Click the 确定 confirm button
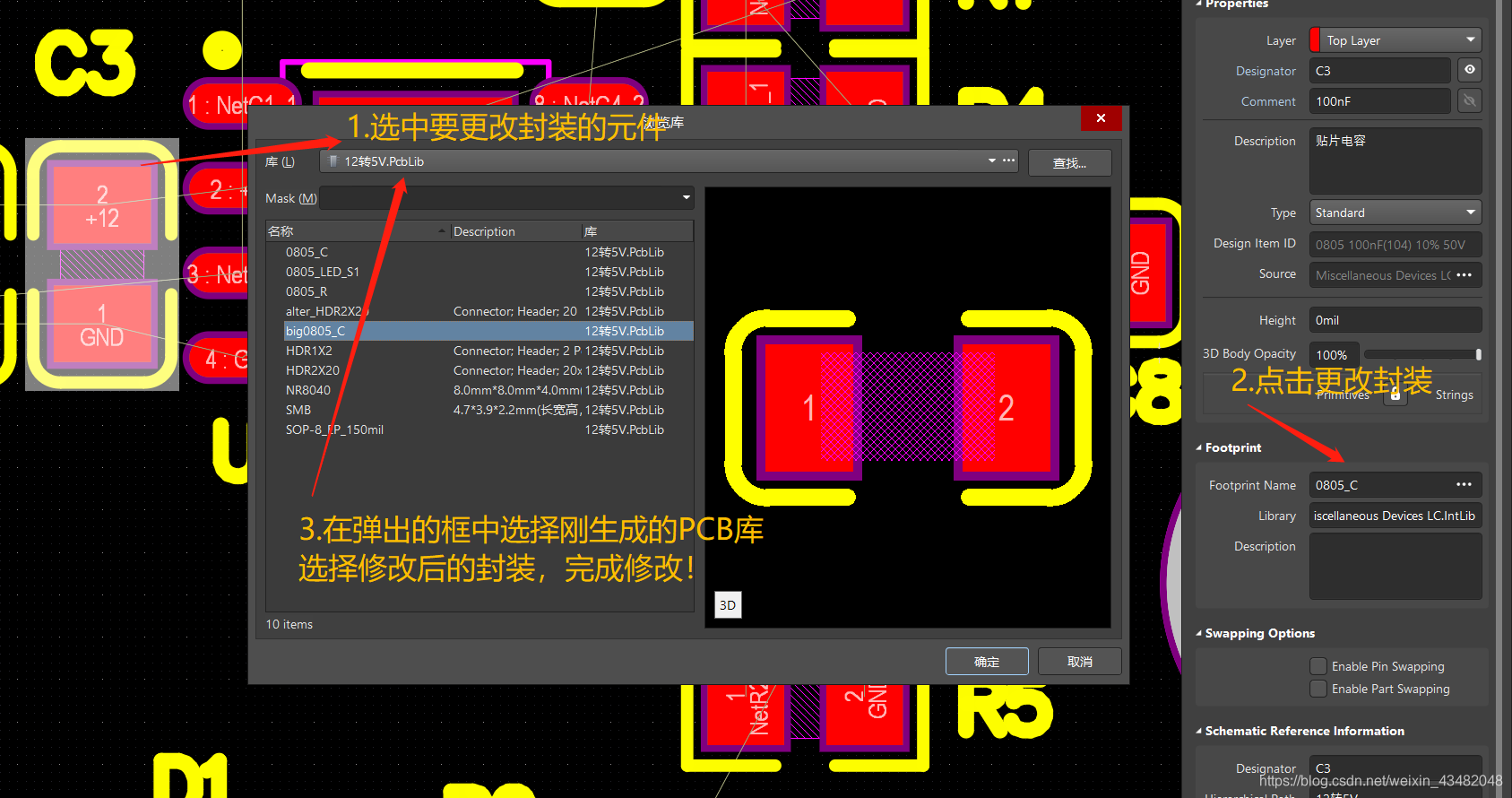The image size is (1512, 798). tap(987, 662)
